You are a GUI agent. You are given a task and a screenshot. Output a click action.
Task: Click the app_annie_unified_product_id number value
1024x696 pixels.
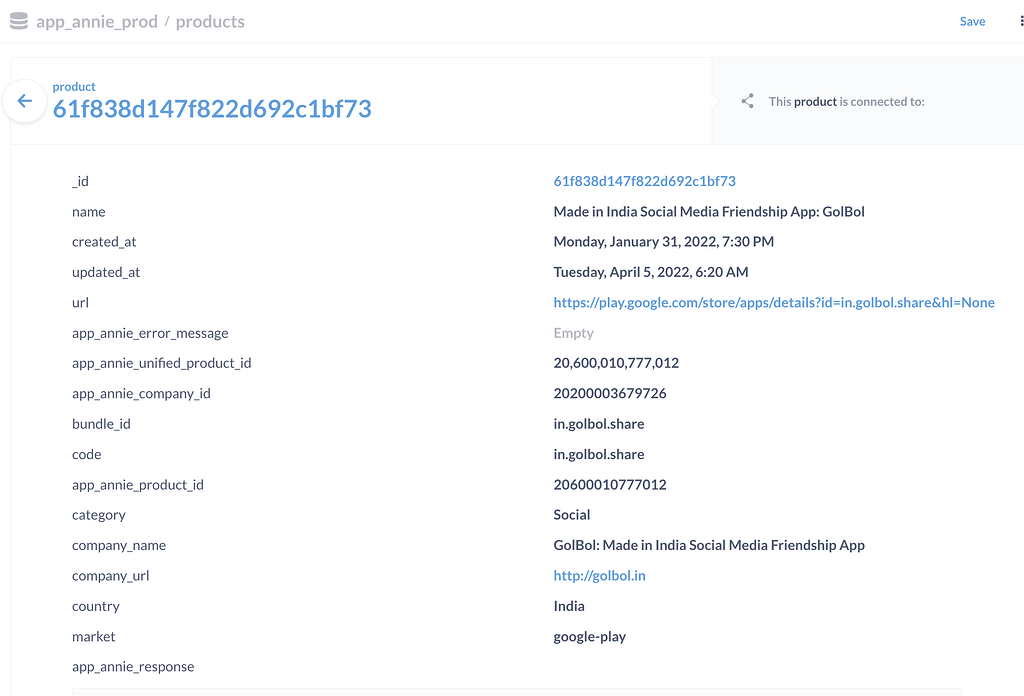point(615,362)
